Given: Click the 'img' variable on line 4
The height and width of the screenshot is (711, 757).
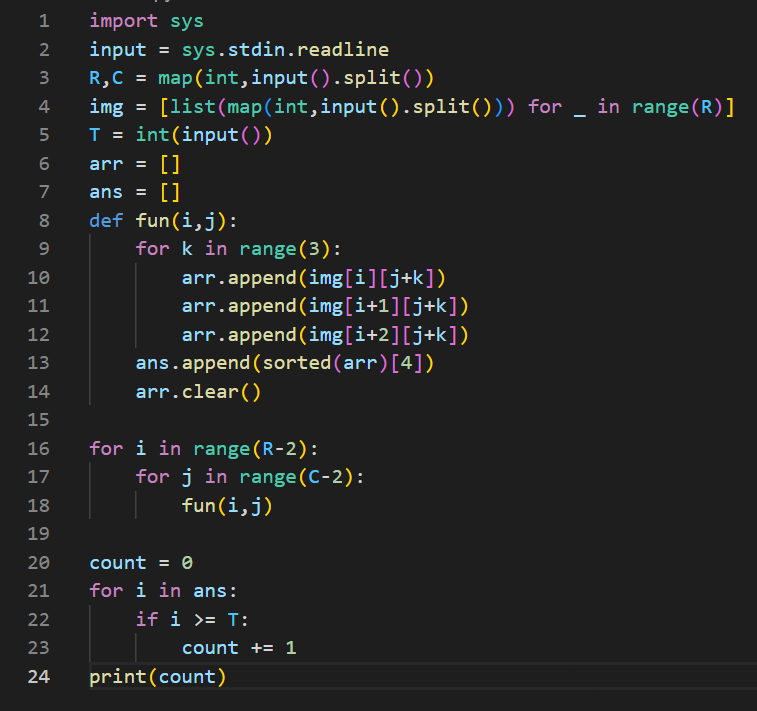Looking at the screenshot, I should [106, 107].
